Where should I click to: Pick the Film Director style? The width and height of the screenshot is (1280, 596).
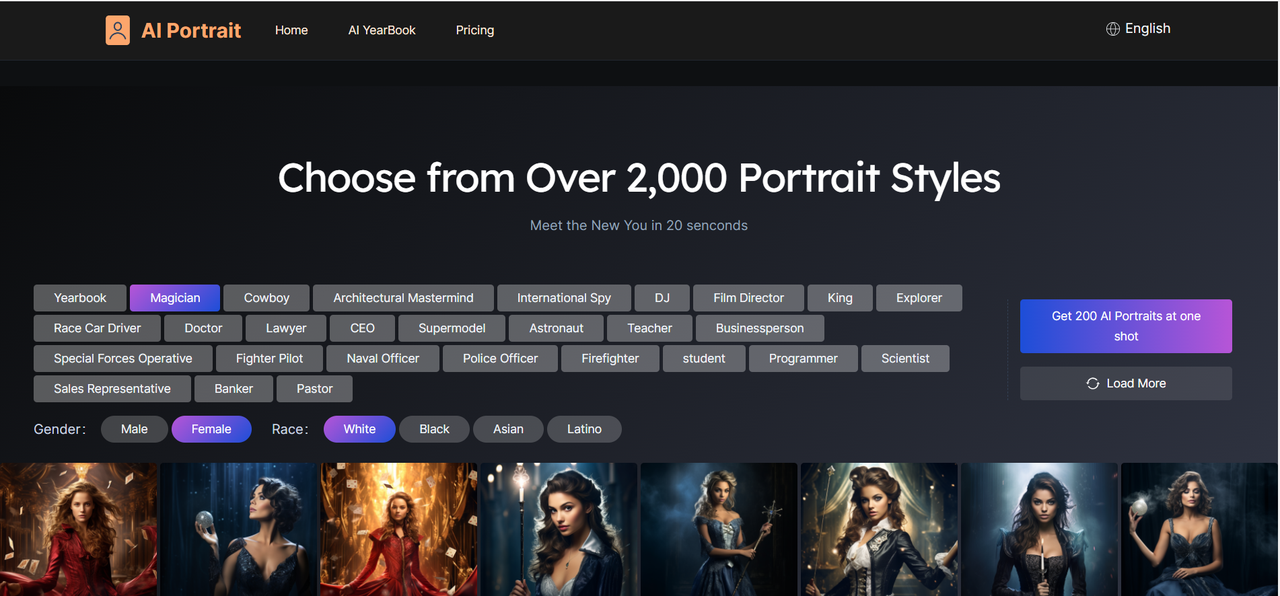[x=748, y=298]
